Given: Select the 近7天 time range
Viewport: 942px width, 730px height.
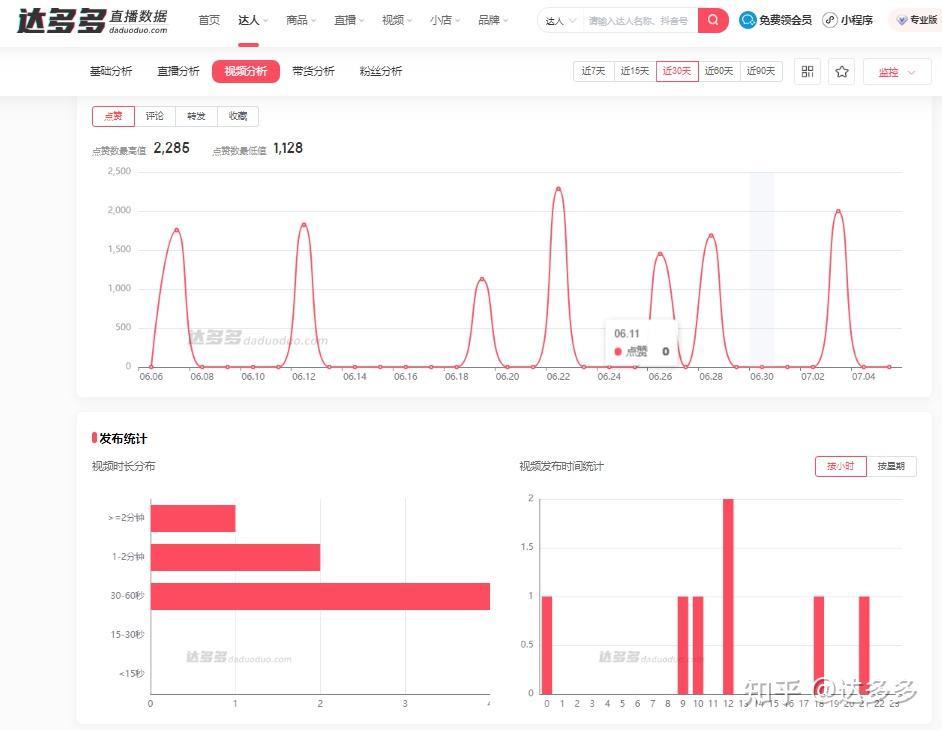Looking at the screenshot, I should (593, 72).
